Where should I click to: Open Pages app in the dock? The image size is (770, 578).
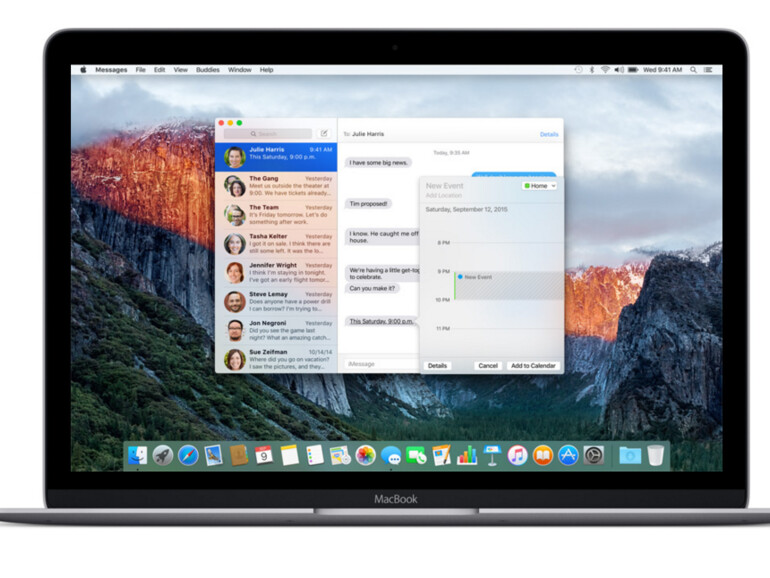441,455
